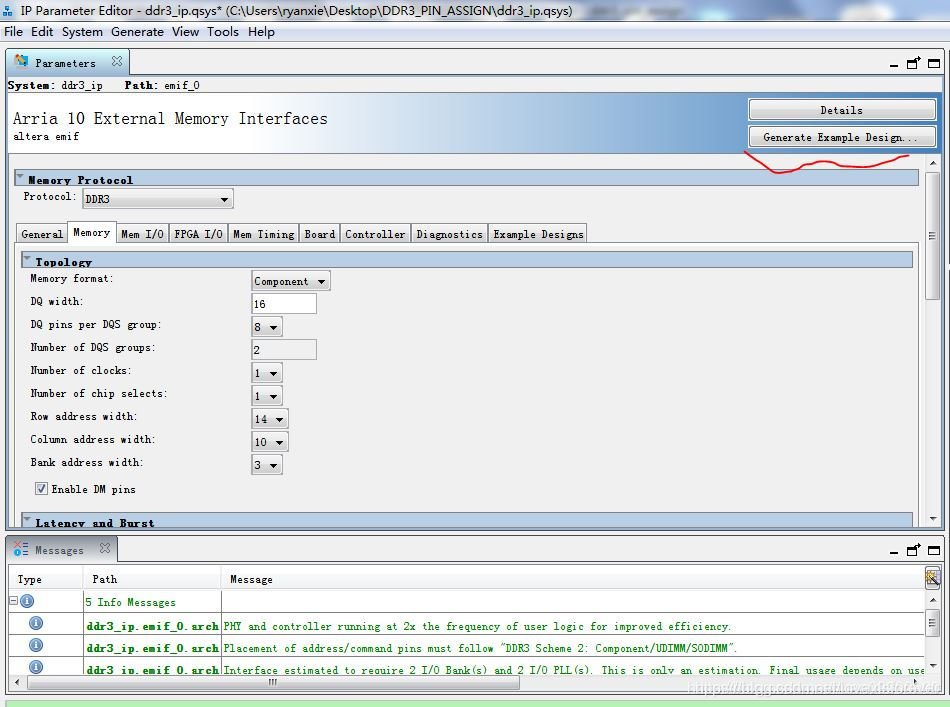
Task: Open the Tools menu
Action: (x=223, y=32)
